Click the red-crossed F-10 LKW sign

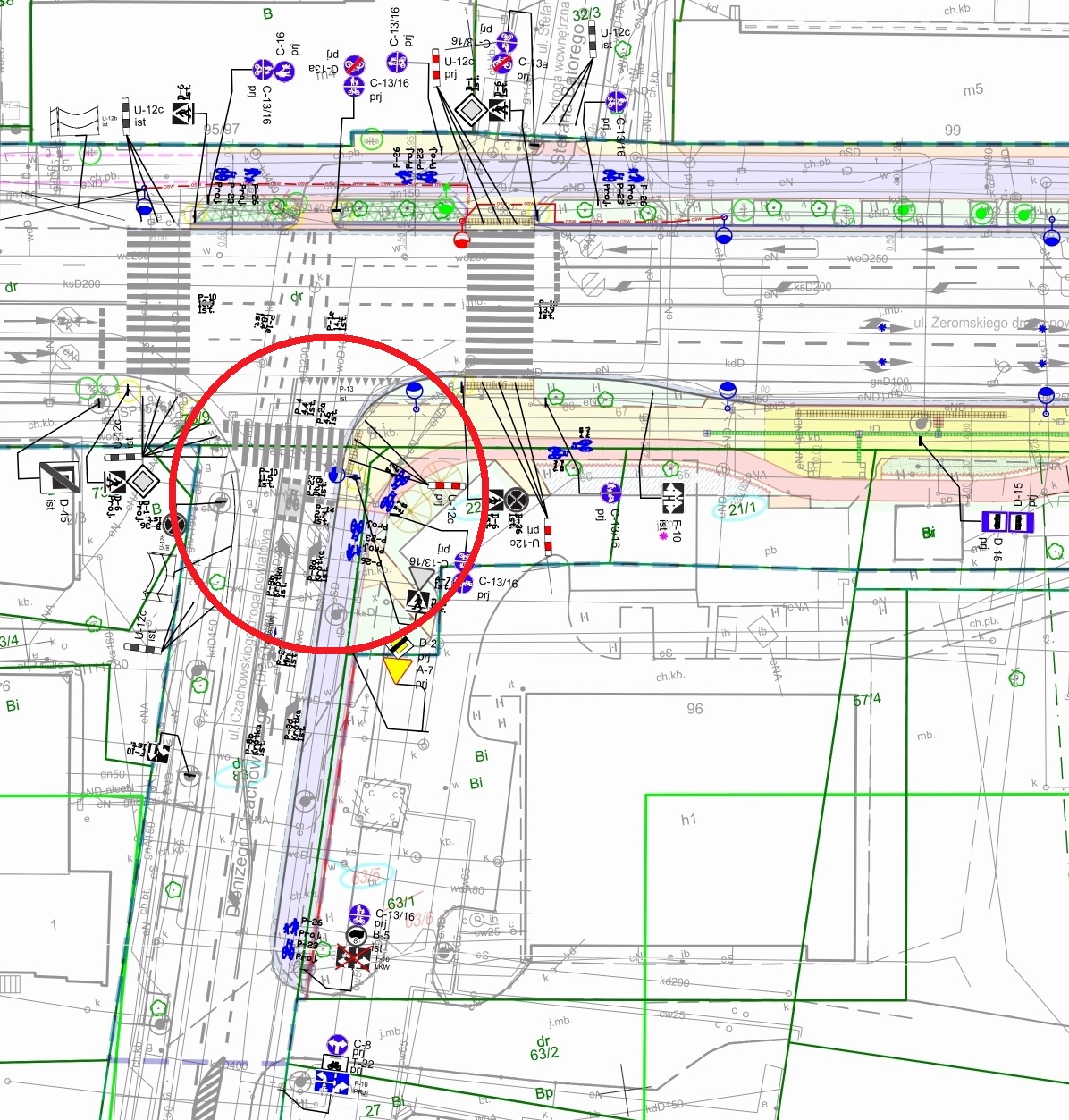tap(354, 958)
